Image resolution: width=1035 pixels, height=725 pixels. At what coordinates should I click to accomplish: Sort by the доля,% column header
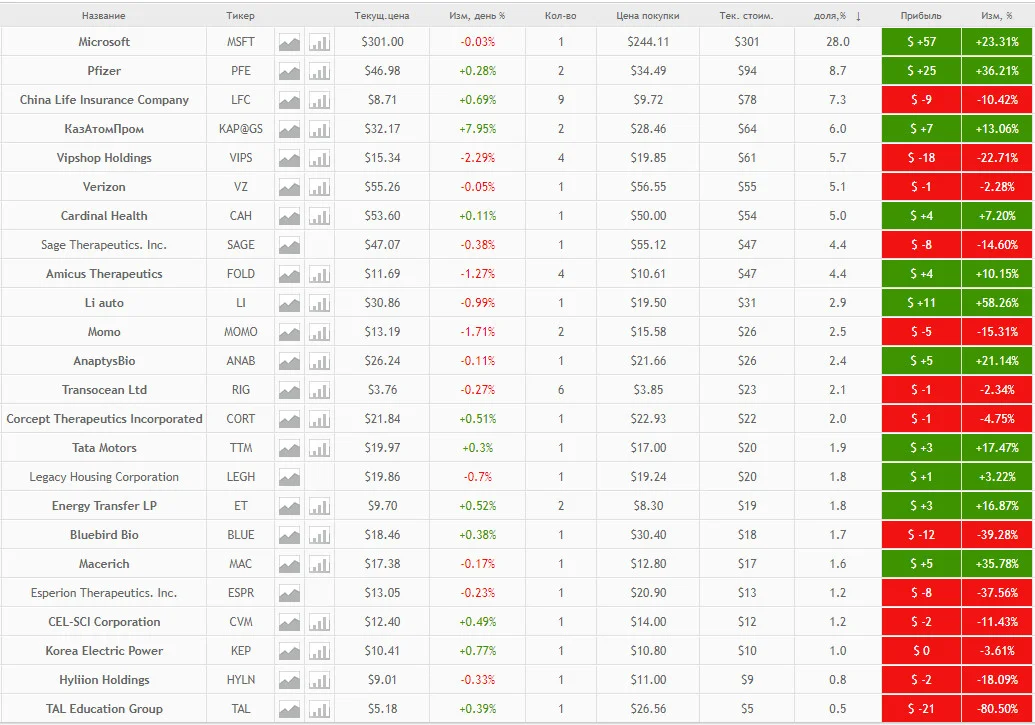(837, 16)
